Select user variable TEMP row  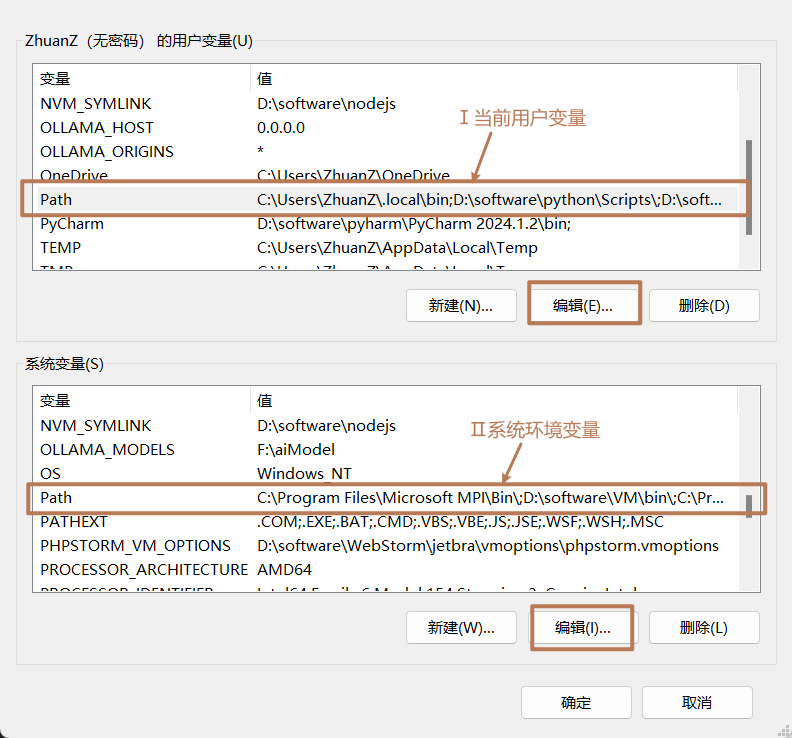[388, 248]
